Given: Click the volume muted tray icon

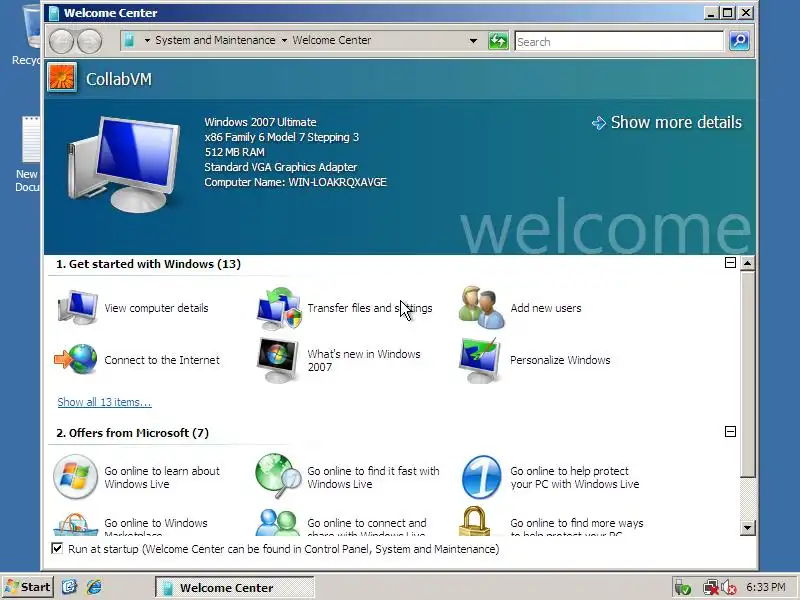Looking at the screenshot, I should pos(729,588).
